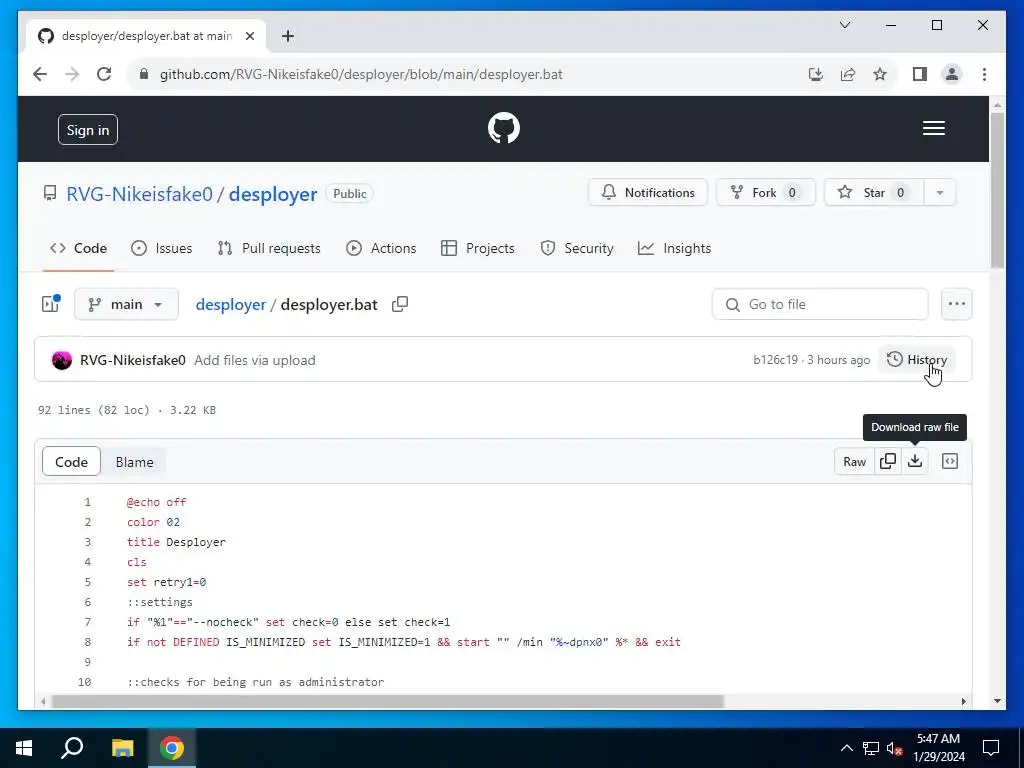Star the repository

874,193
